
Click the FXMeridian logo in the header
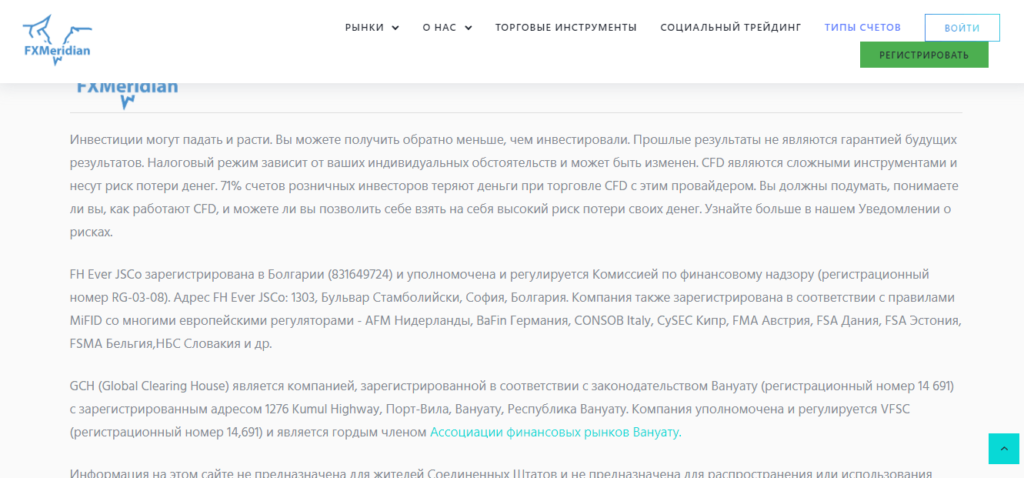tap(57, 40)
